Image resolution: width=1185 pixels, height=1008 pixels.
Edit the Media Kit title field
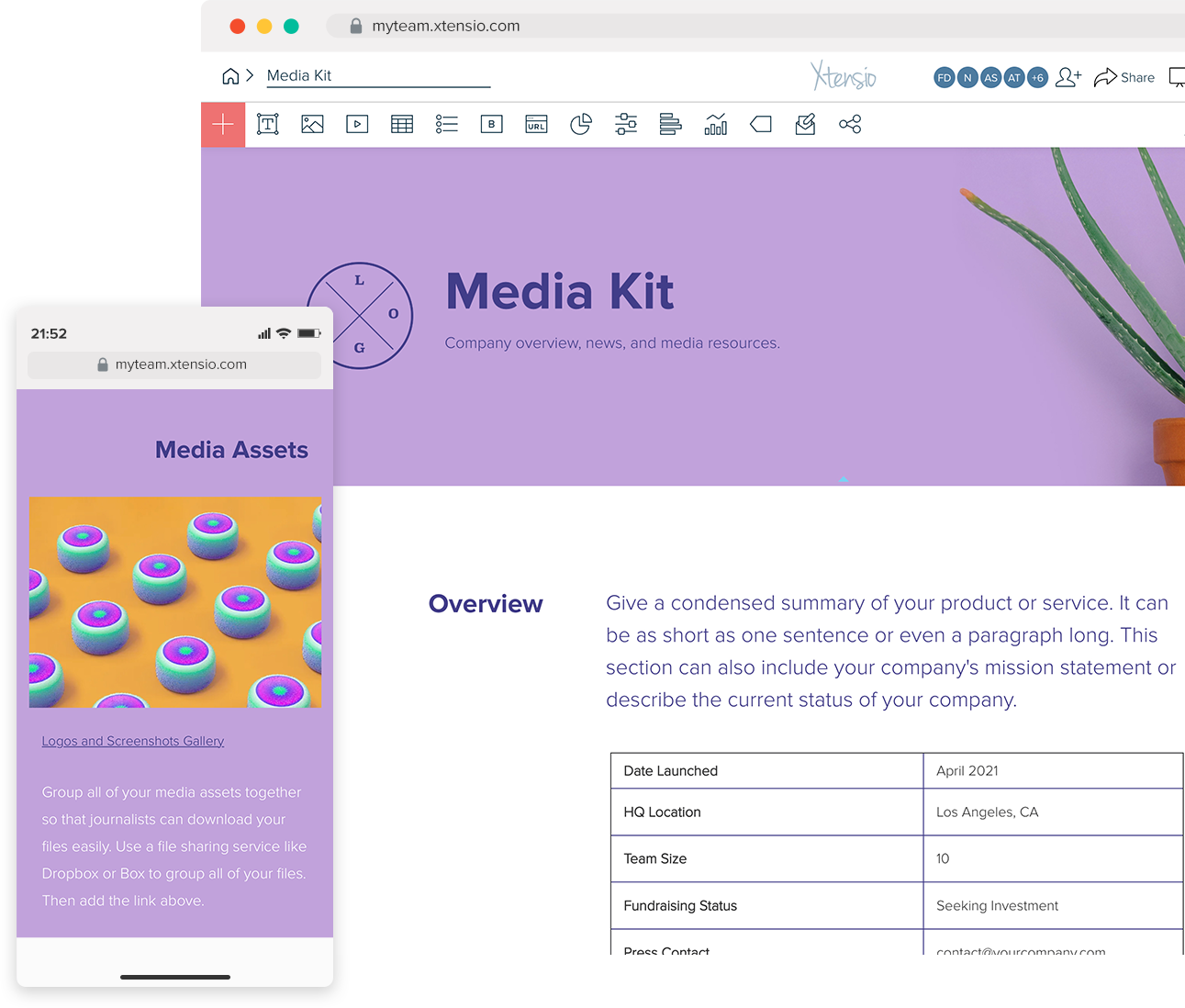(x=376, y=75)
